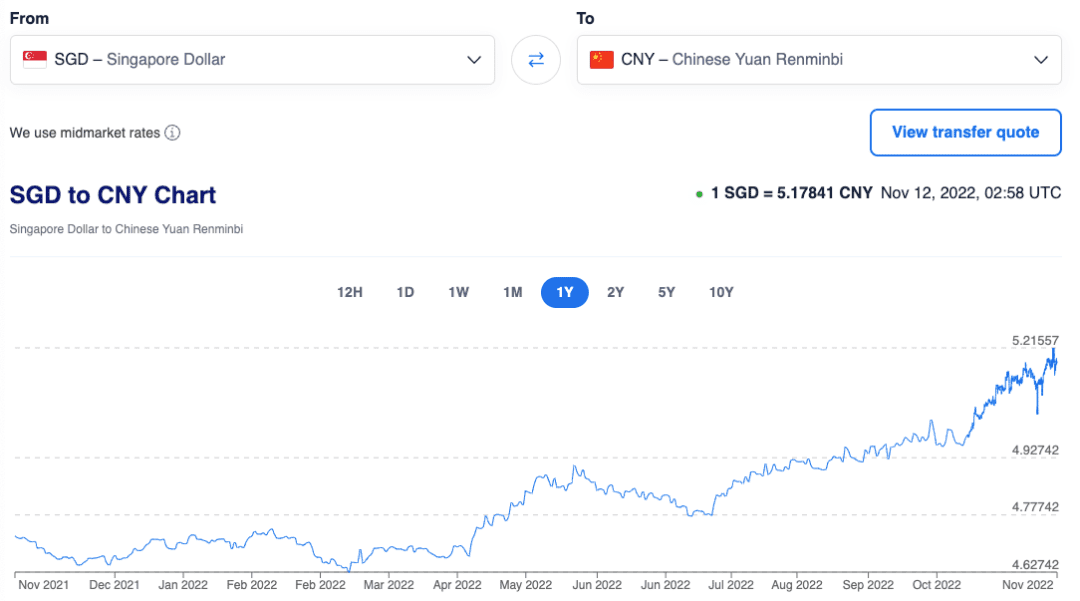
Task: Select the 12H chart range
Action: [350, 292]
